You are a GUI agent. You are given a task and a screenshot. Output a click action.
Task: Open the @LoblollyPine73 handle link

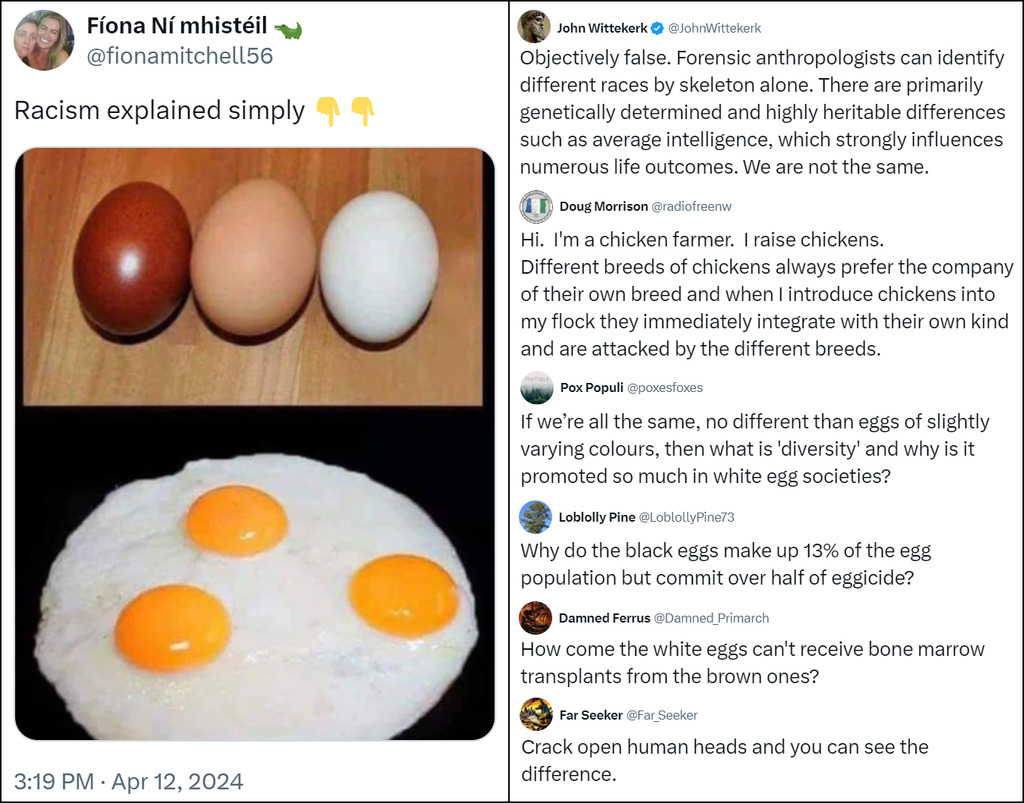coord(700,518)
